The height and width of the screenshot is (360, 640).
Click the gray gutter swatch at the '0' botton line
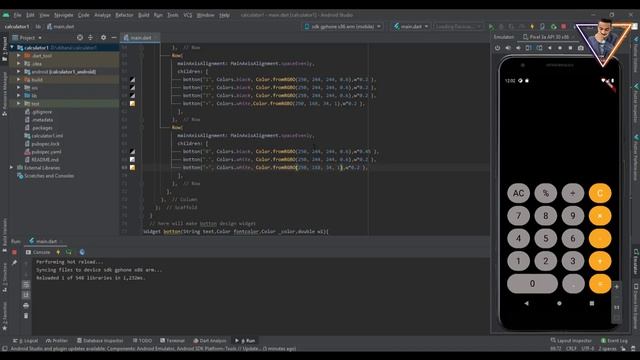pos(132,151)
